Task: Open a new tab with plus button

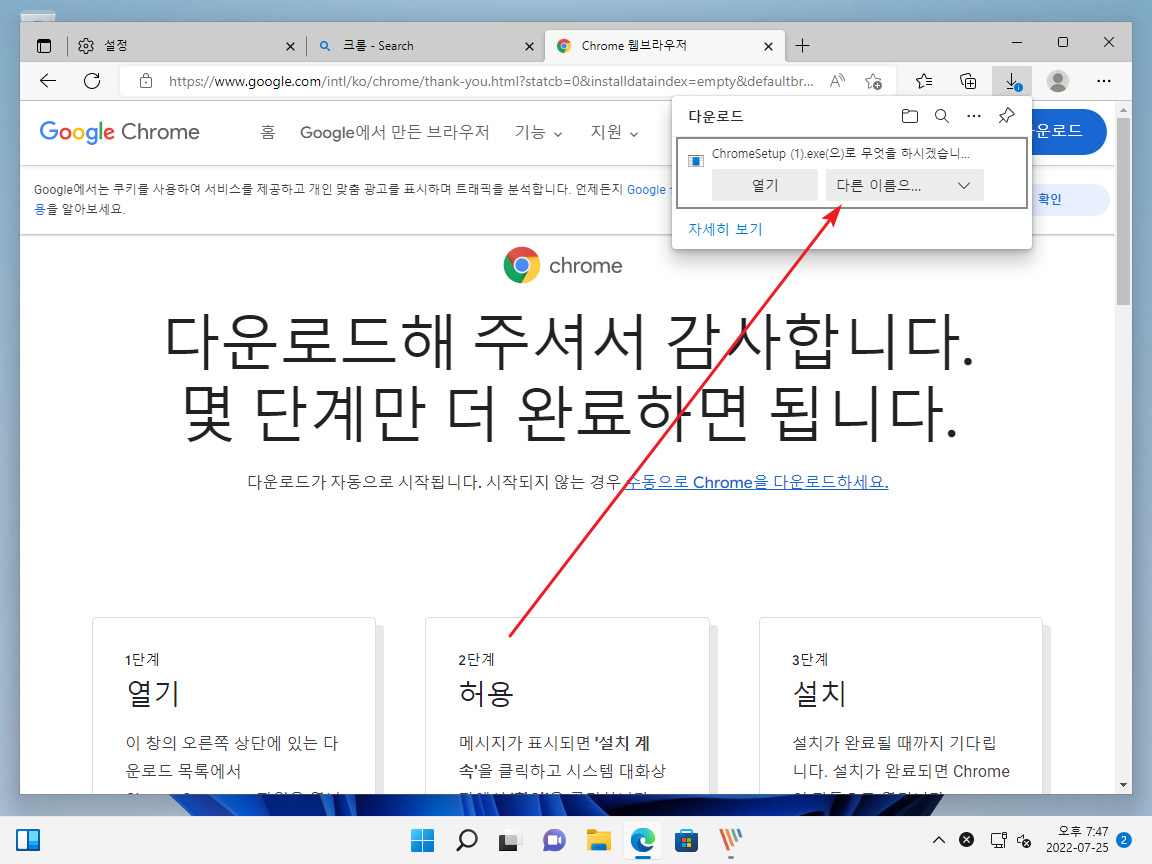Action: tap(802, 46)
